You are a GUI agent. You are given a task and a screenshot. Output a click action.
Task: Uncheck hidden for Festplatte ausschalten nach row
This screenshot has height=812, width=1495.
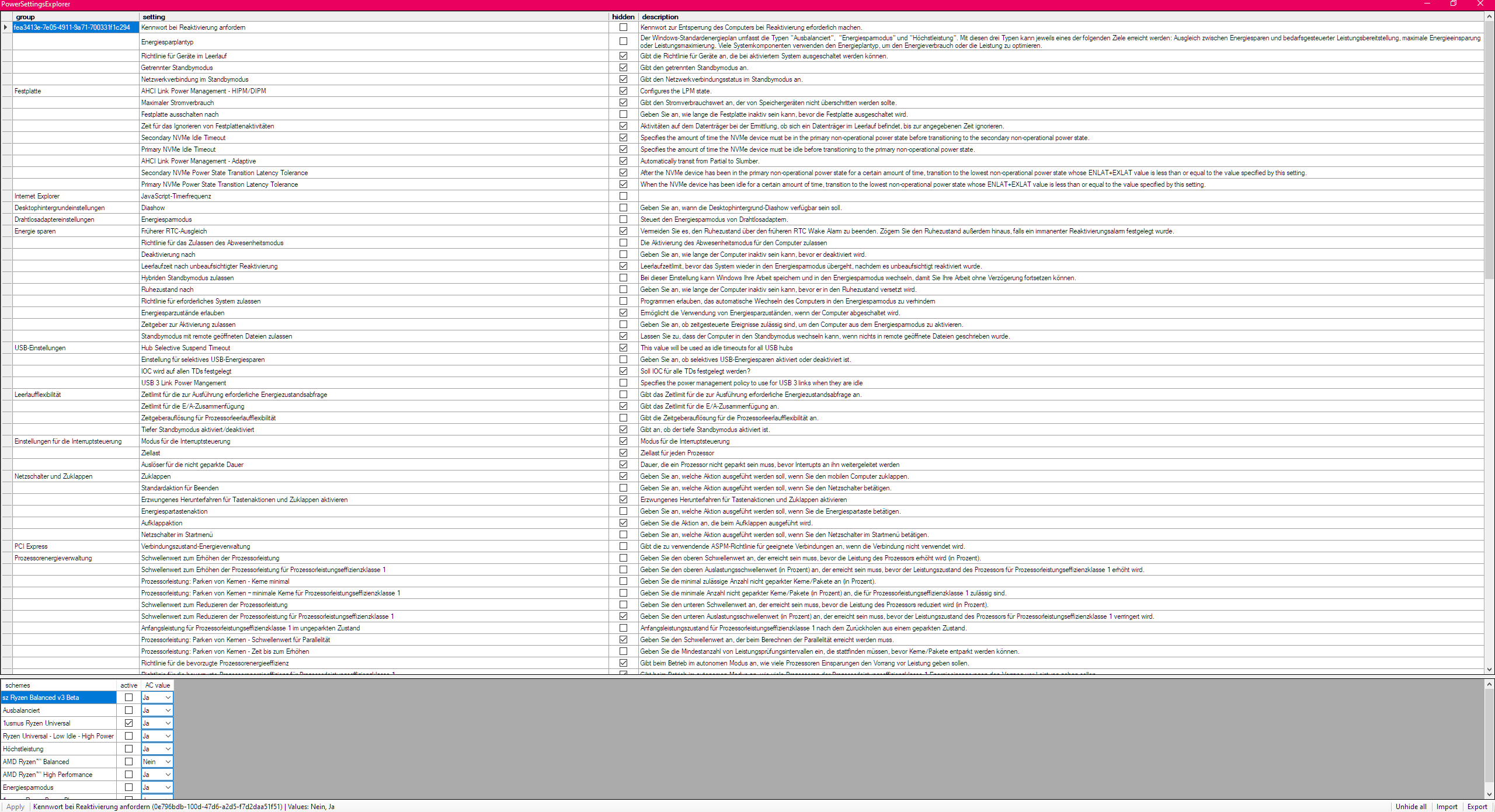click(x=623, y=114)
